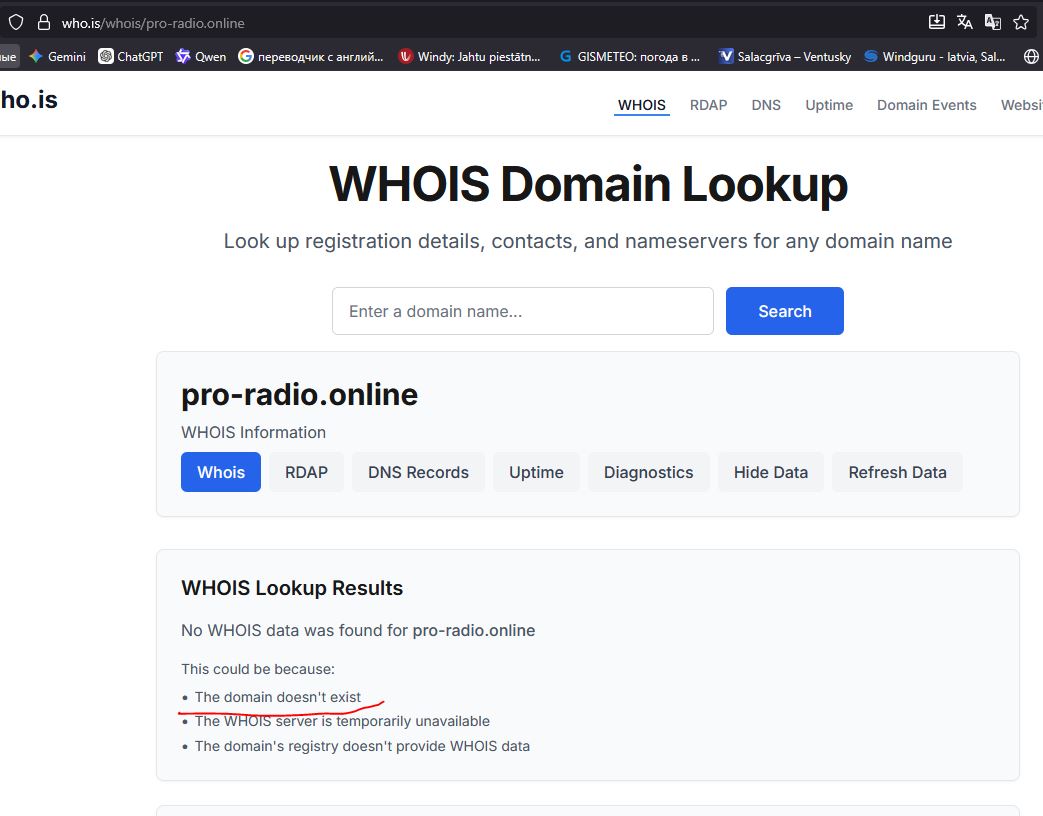Click the padlock site security icon
Image resolution: width=1043 pixels, height=816 pixels.
pyautogui.click(x=43, y=22)
